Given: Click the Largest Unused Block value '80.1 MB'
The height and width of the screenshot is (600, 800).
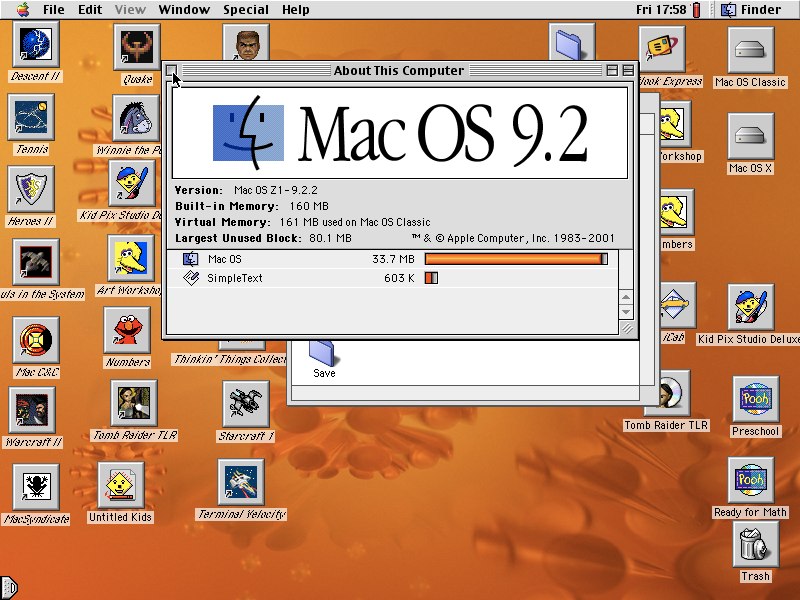Looking at the screenshot, I should point(330,238).
